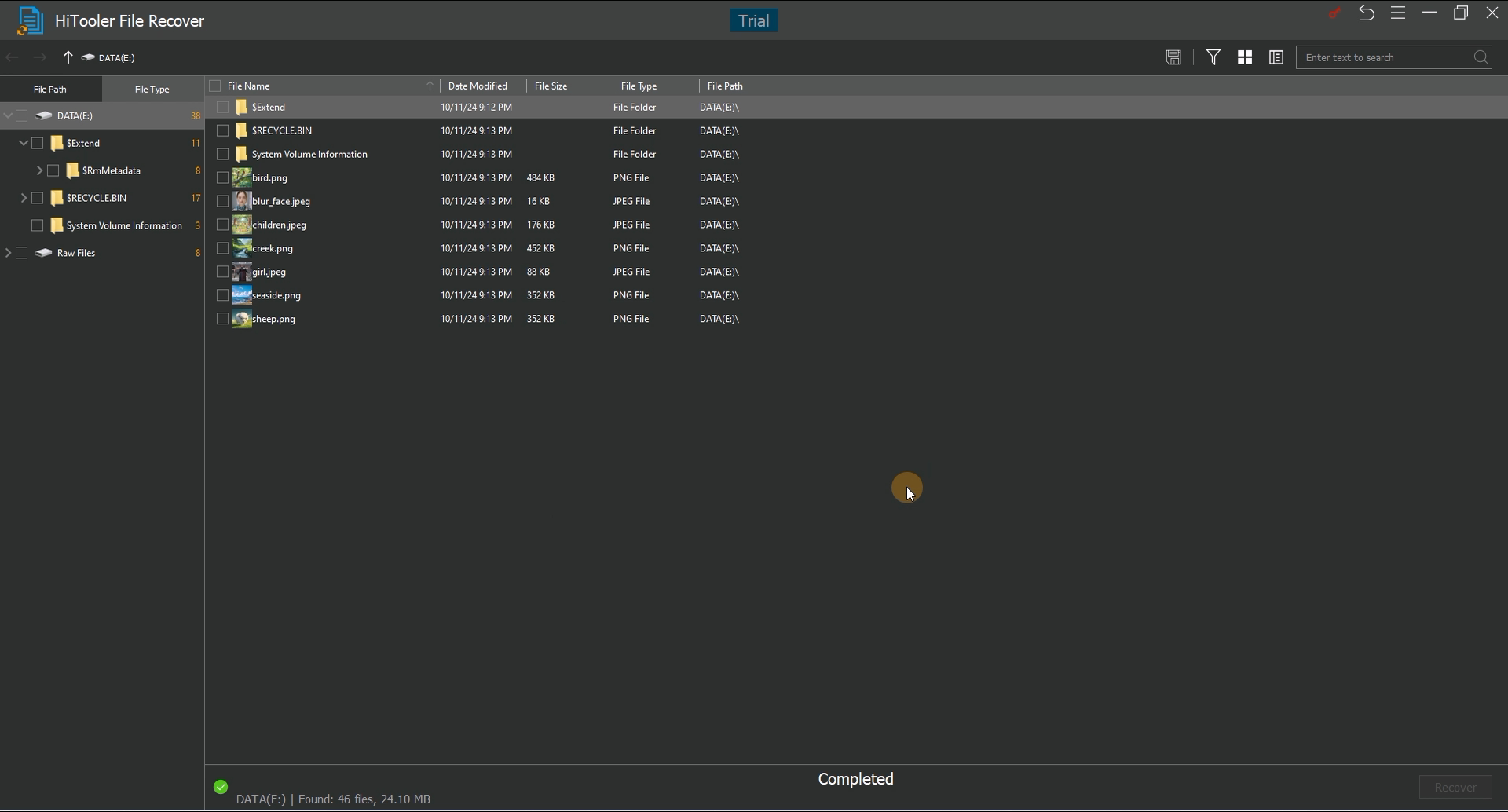Open the hamburger menu icon

1398,13
